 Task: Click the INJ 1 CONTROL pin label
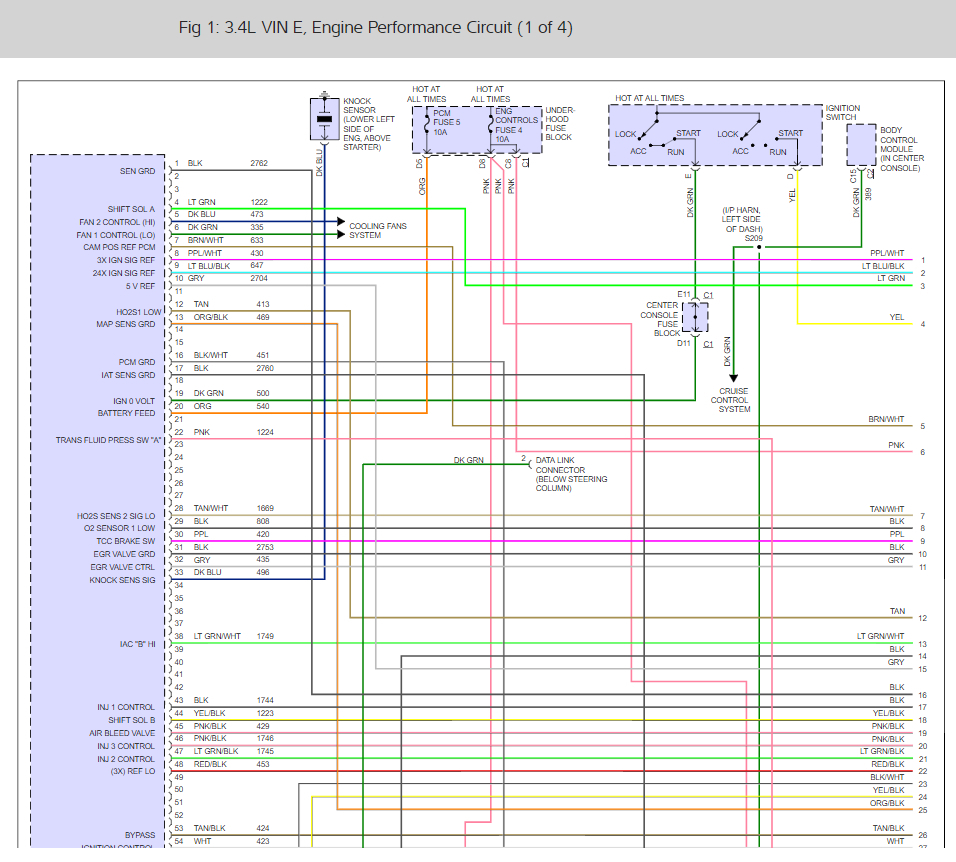point(126,707)
